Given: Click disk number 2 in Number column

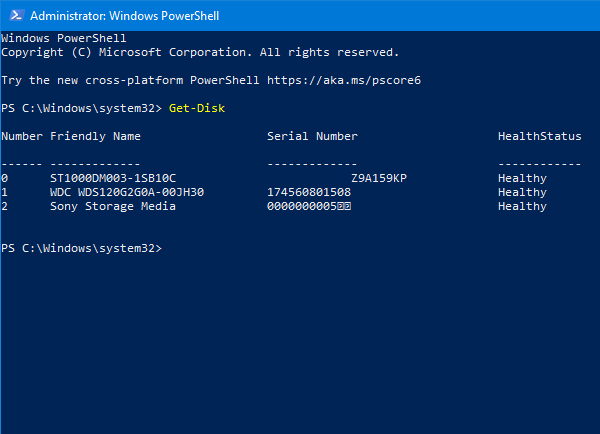Looking at the screenshot, I should [x=5, y=206].
